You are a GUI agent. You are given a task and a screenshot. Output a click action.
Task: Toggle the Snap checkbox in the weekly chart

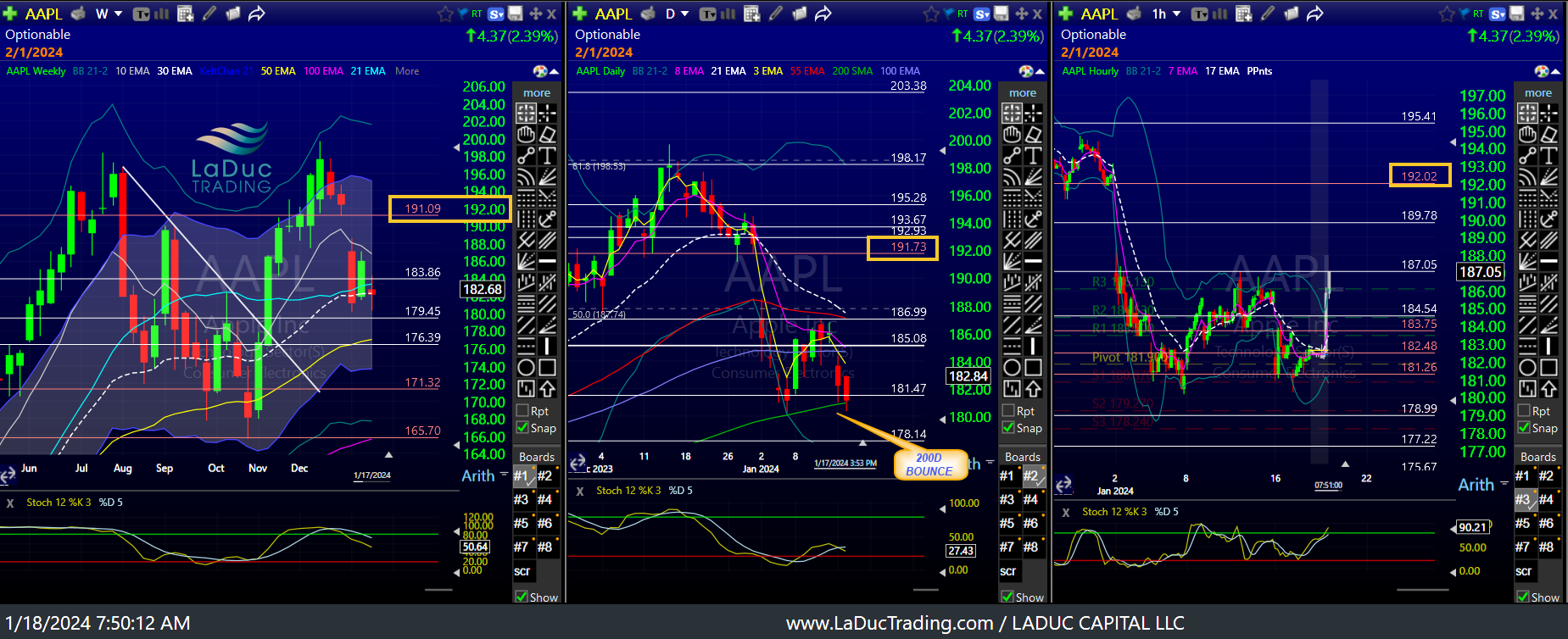coord(522,428)
